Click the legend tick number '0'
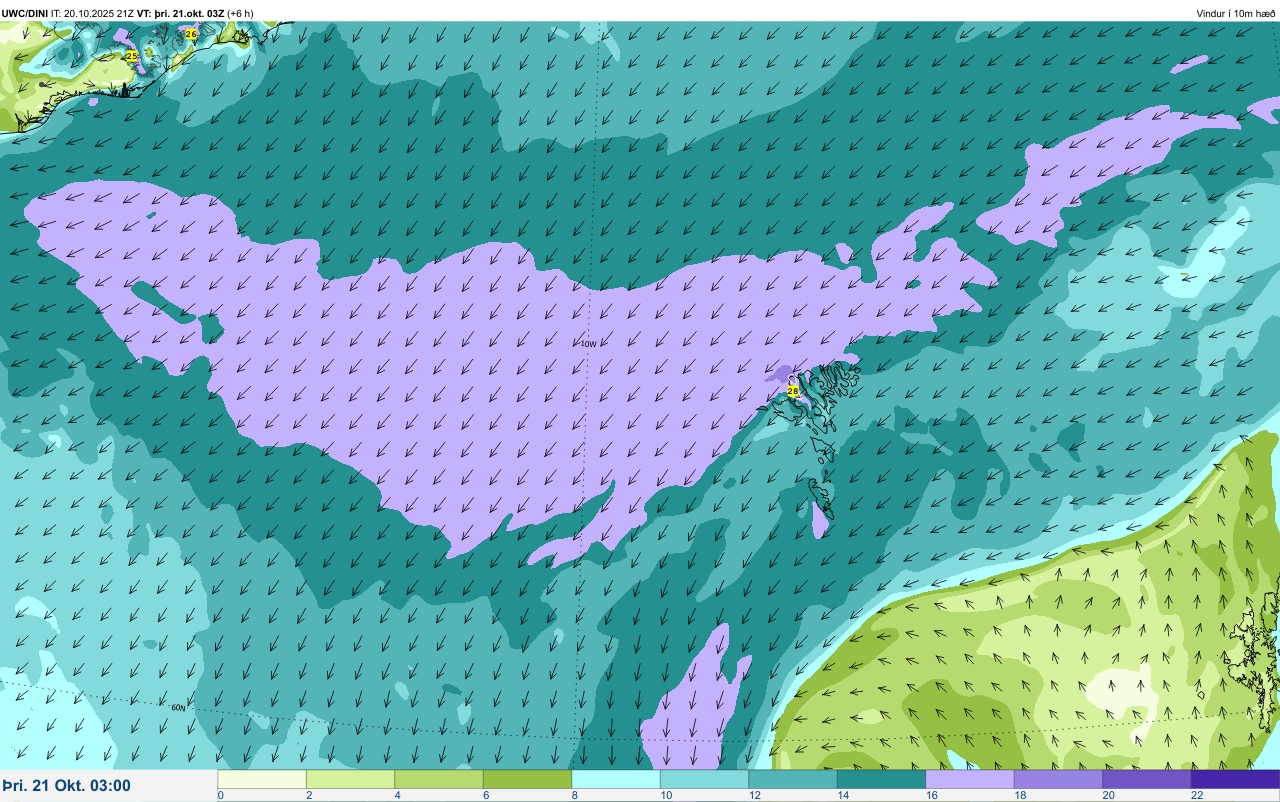Image resolution: width=1280 pixels, height=802 pixels. [220, 796]
